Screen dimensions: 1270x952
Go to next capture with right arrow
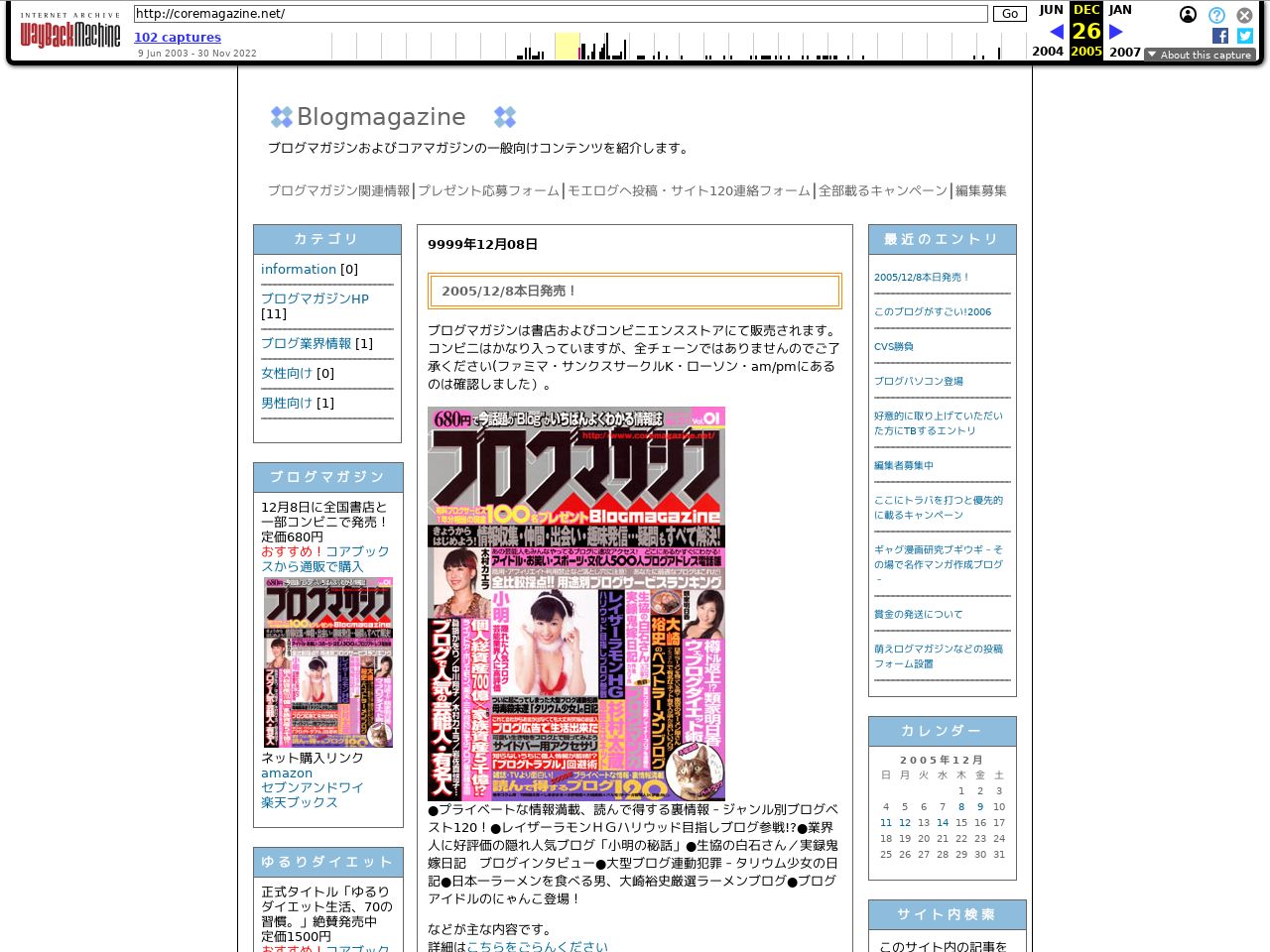[x=1115, y=32]
